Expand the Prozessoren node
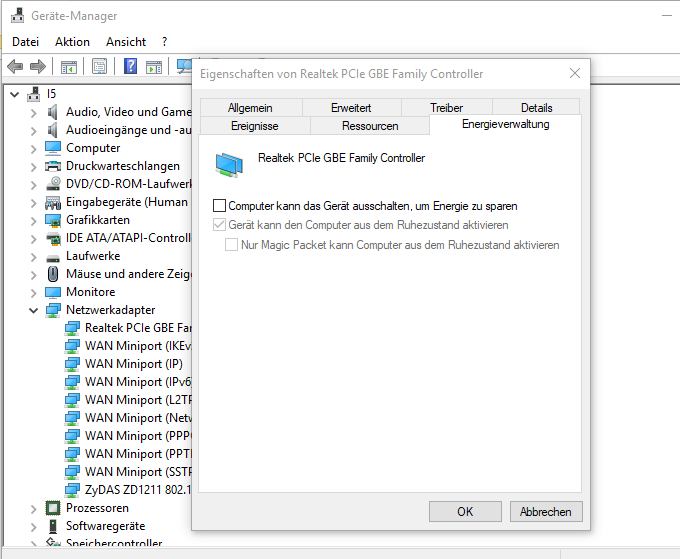680x559 pixels. coord(33,509)
